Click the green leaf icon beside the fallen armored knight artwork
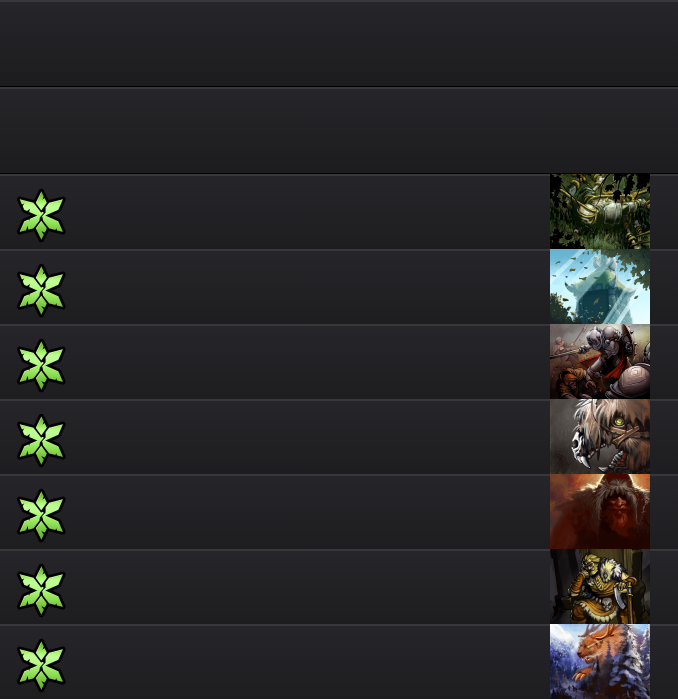 click(x=41, y=215)
